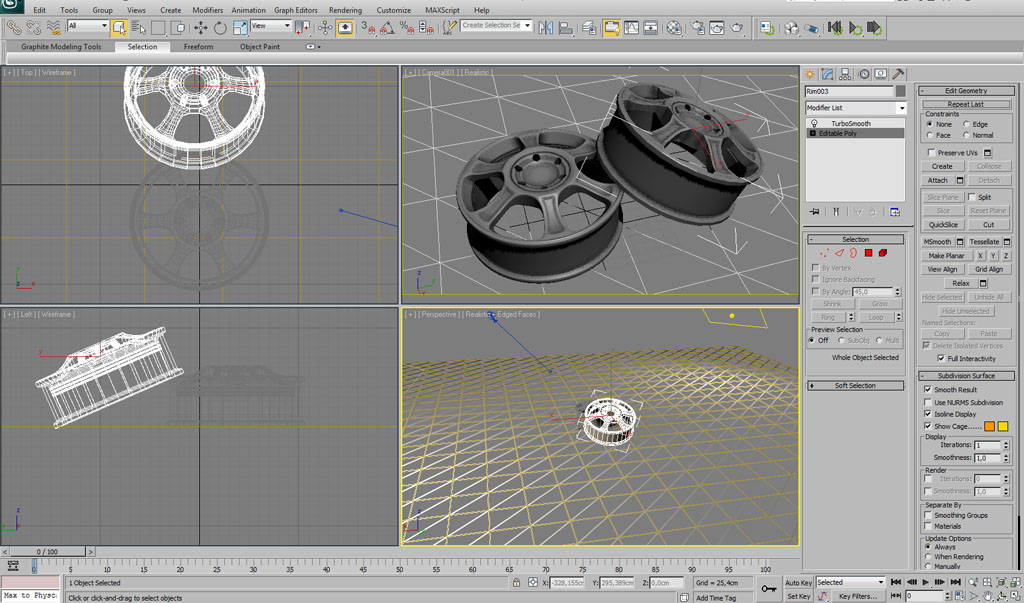Switch to the Create command panel
Image resolution: width=1024 pixels, height=603 pixels.
[x=810, y=74]
